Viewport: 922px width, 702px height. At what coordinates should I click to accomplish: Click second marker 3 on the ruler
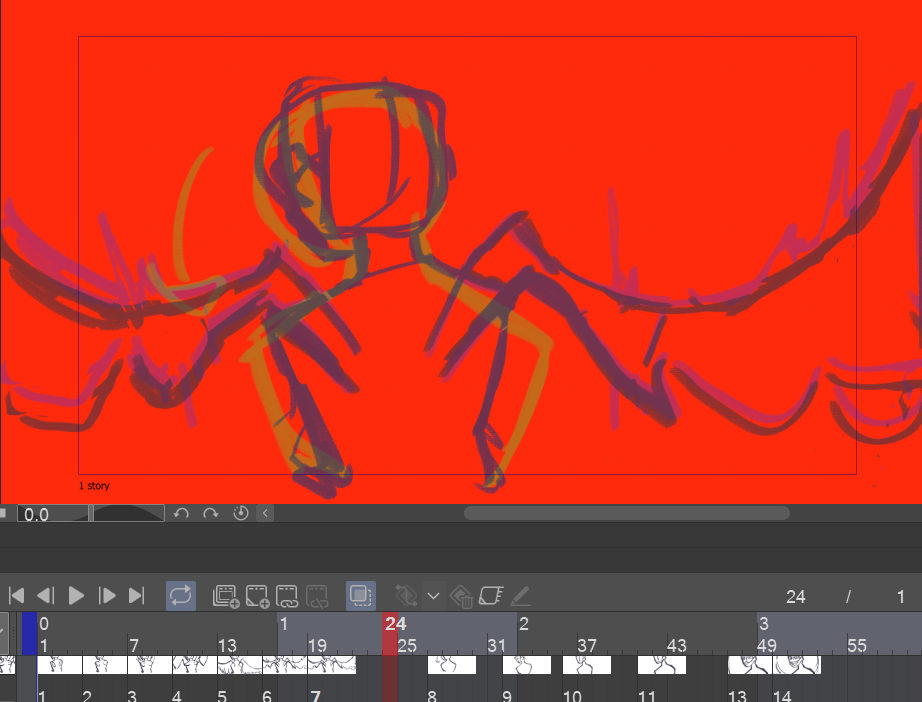pos(764,623)
